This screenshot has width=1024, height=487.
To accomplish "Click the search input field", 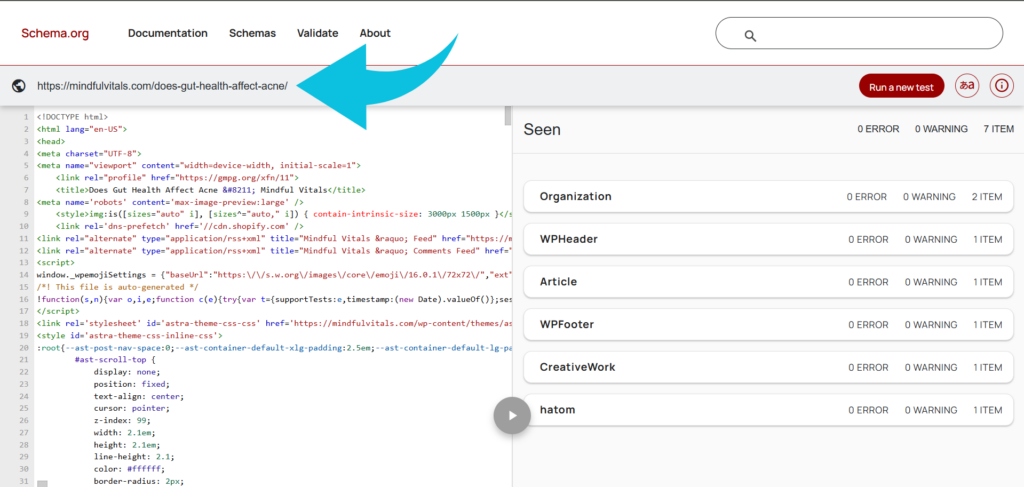I will pos(859,33).
